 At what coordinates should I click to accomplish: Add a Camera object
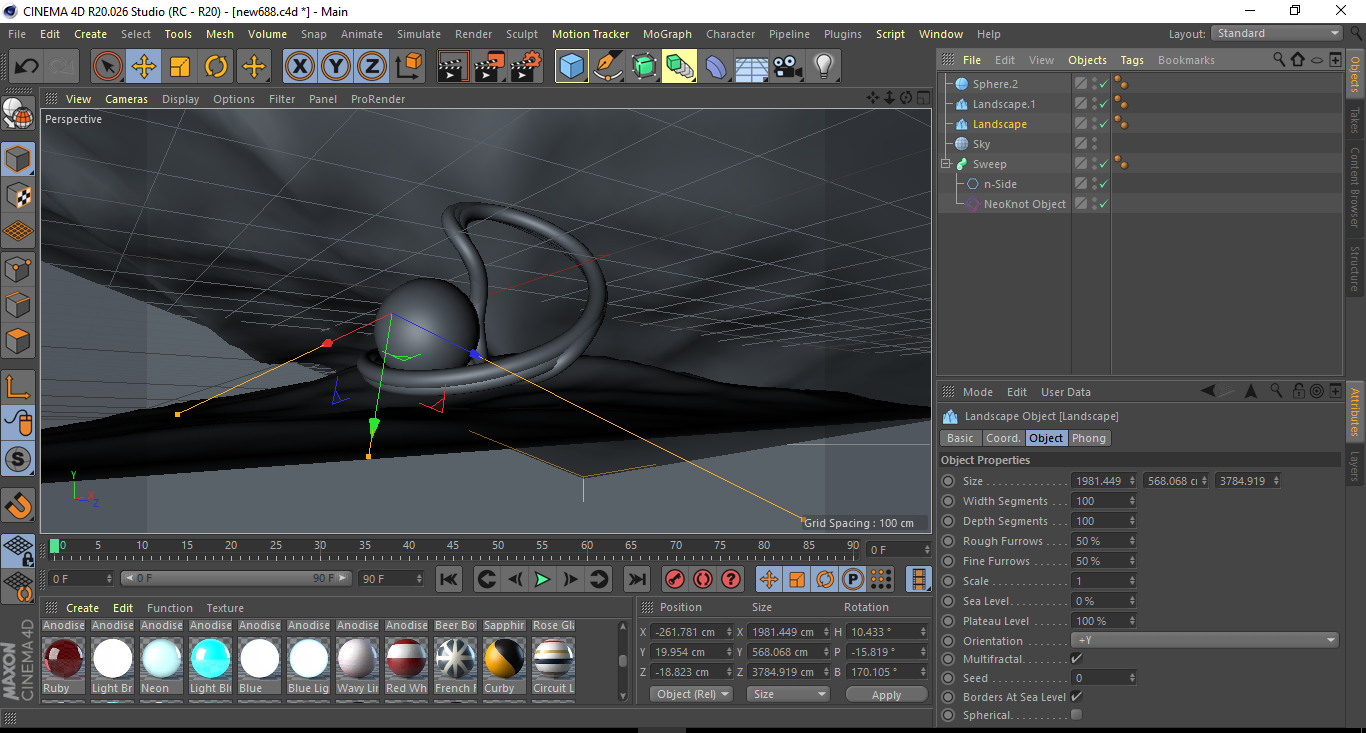pyautogui.click(x=788, y=67)
